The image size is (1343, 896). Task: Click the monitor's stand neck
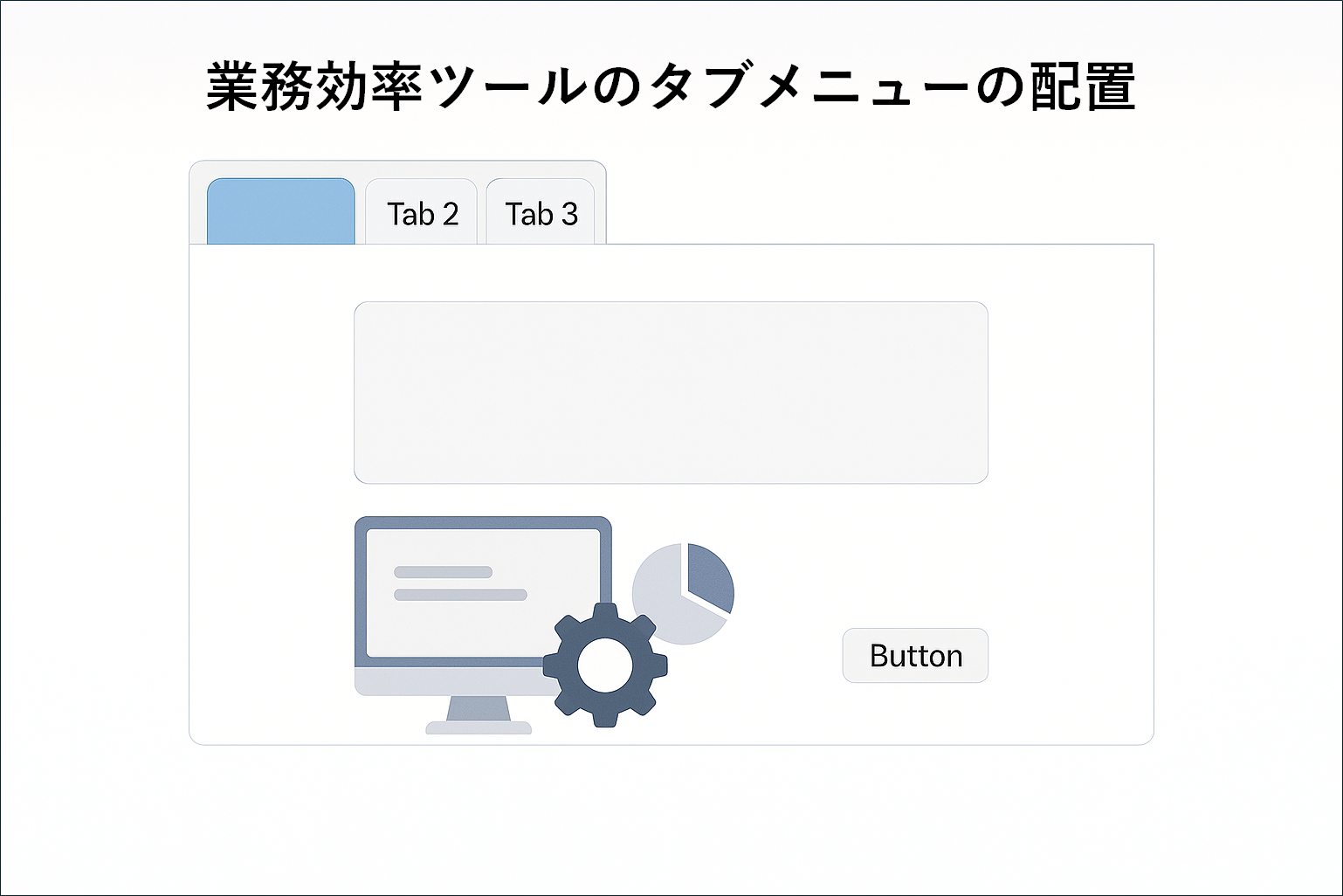[479, 708]
